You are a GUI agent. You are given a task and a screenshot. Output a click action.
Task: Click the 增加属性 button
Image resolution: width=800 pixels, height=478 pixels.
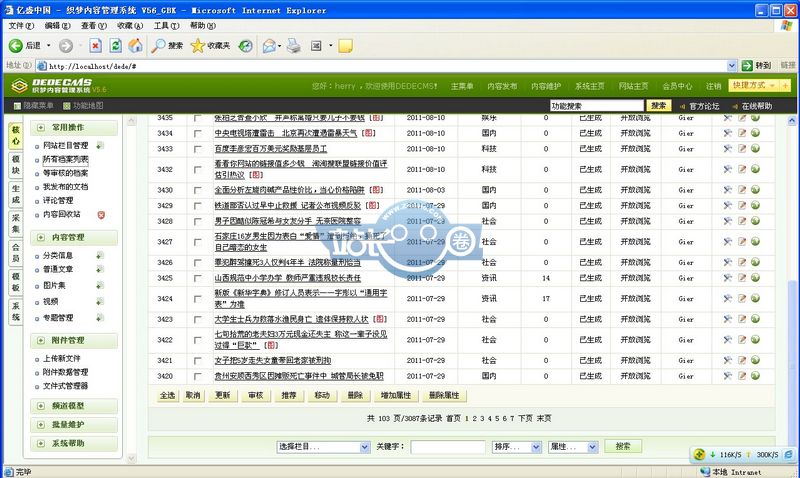396,395
